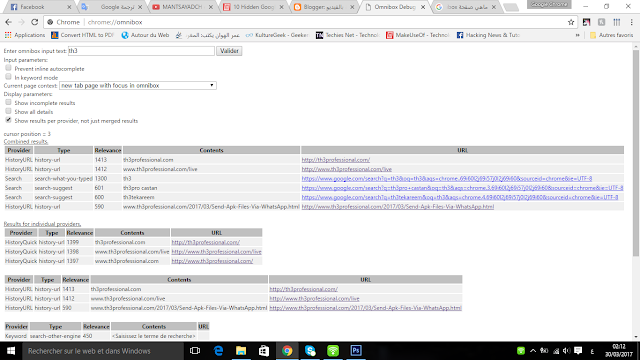Image resolution: width=640 pixels, height=360 pixels.
Task: Show hidden bookmarks via the overflow chevron
Action: tap(578, 35)
